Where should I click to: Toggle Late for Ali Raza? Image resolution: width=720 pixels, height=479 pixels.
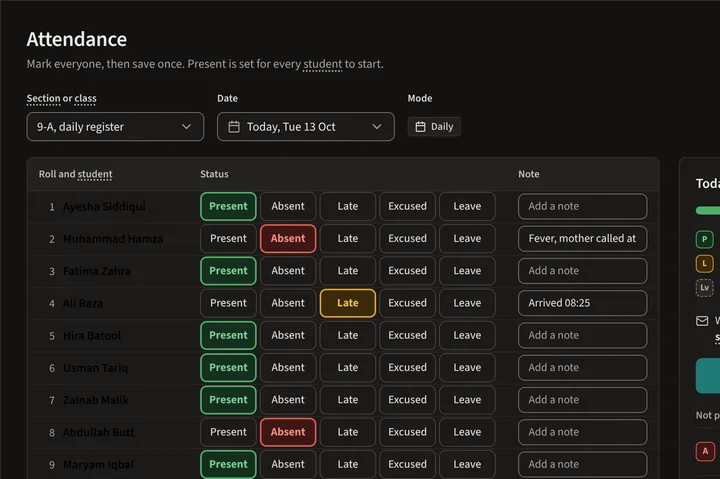(348, 303)
